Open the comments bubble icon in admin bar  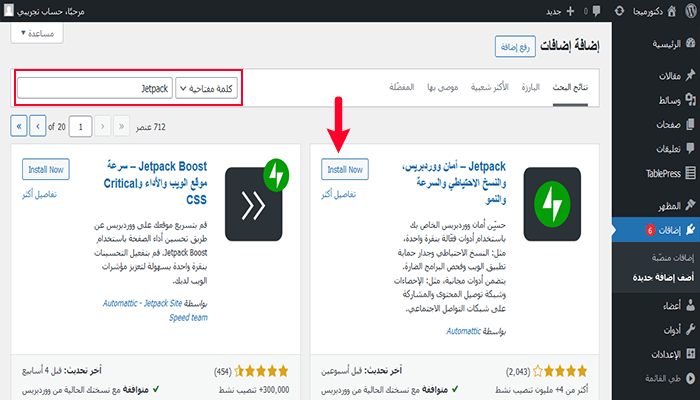coord(596,11)
